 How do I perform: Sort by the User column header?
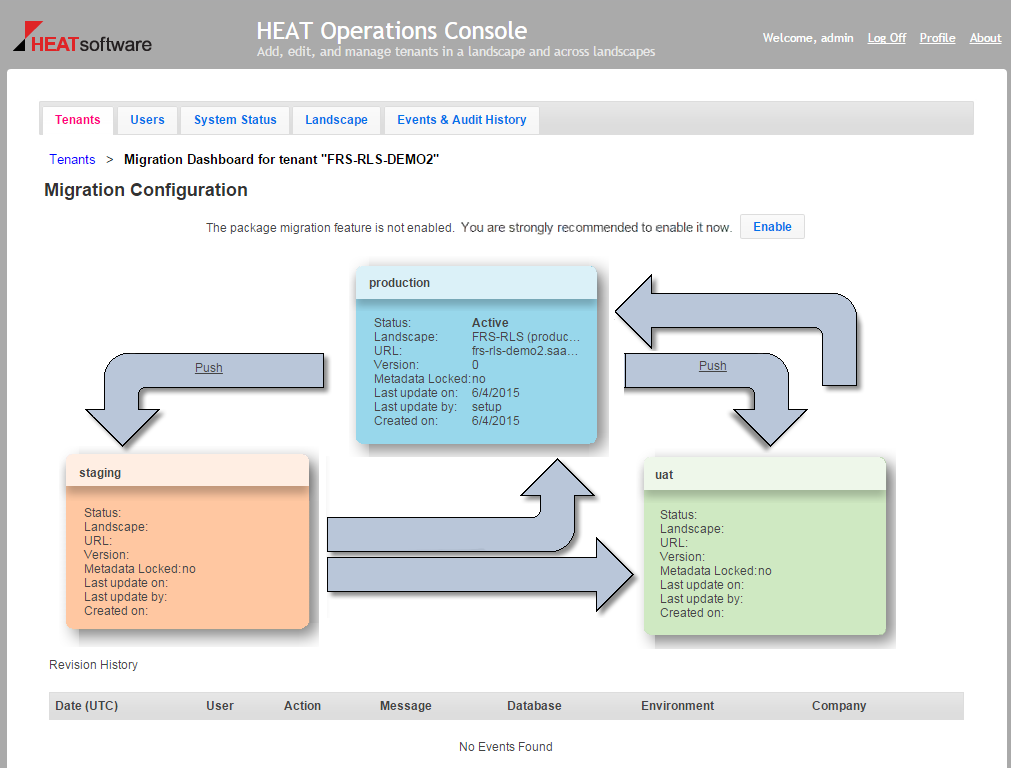[220, 706]
